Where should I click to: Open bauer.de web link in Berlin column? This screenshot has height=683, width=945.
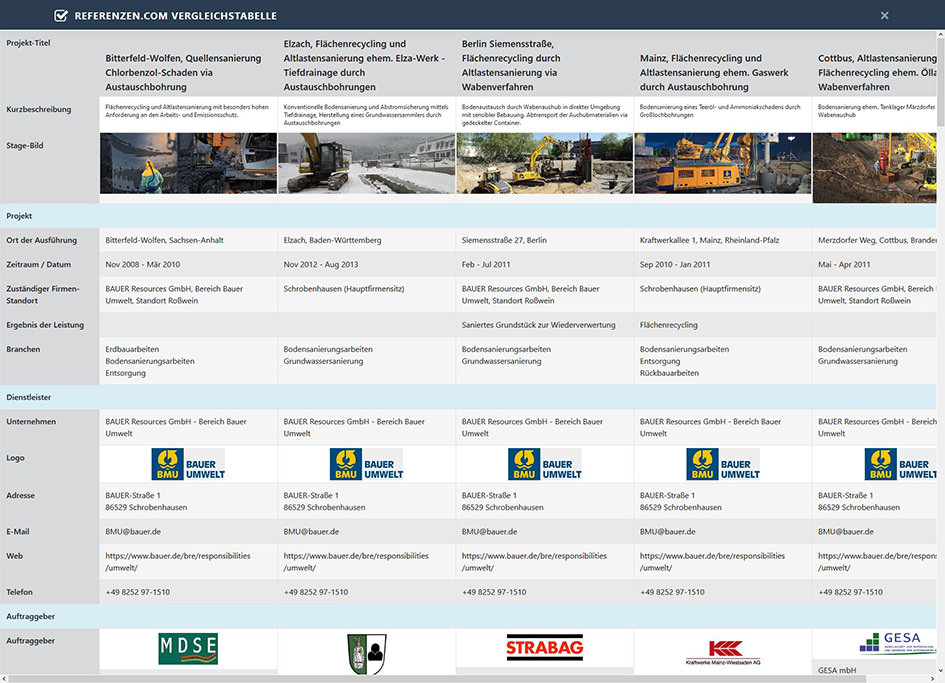534,561
